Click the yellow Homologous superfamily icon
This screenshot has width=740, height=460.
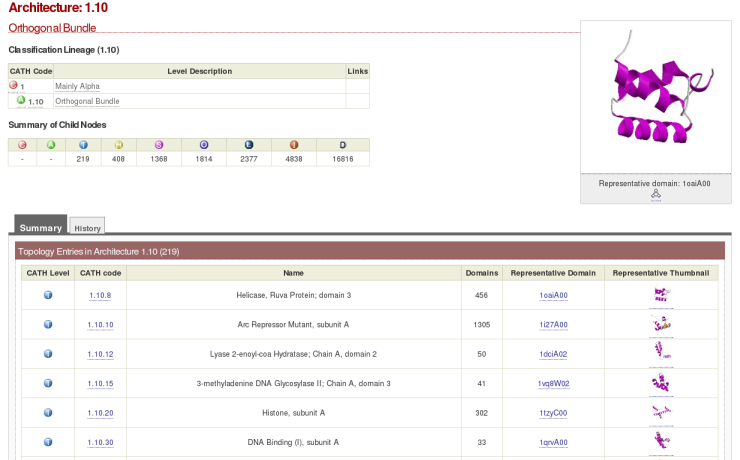(118, 145)
